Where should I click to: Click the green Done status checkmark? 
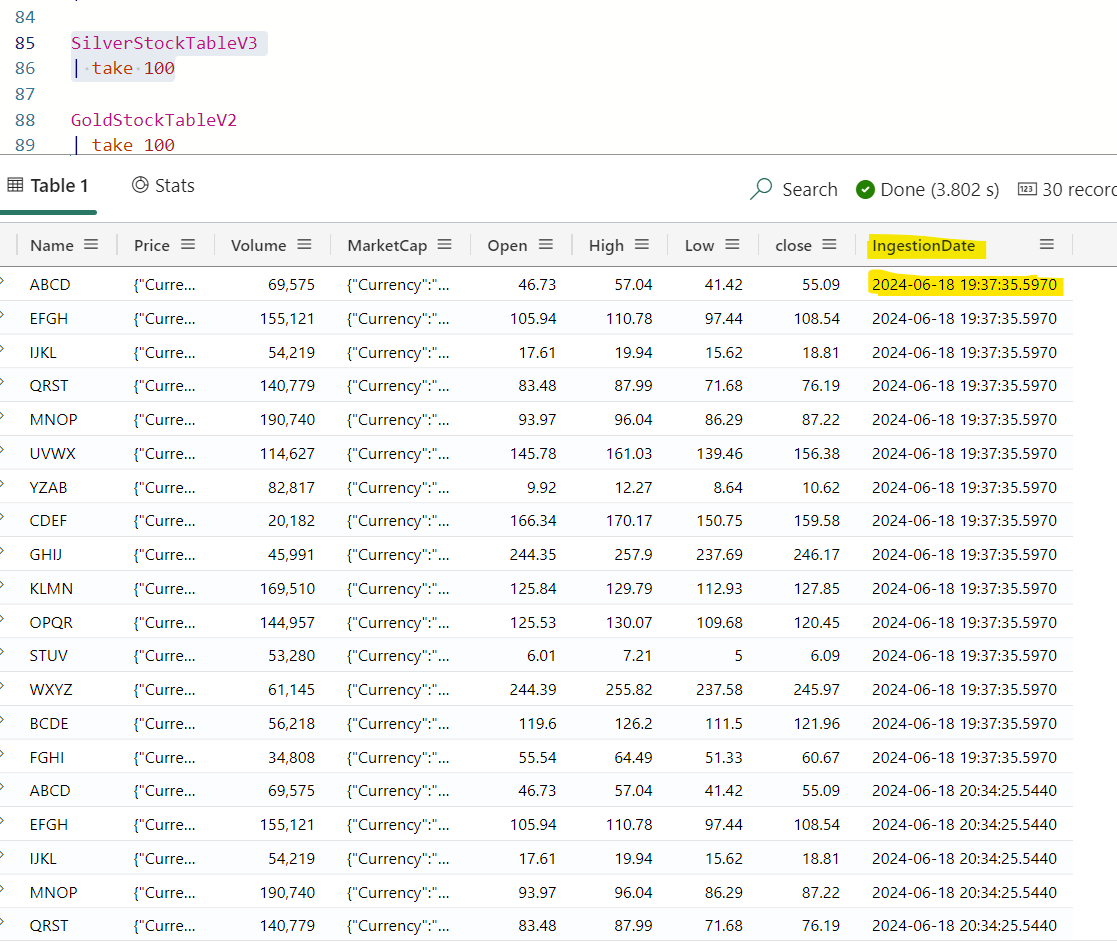(864, 188)
